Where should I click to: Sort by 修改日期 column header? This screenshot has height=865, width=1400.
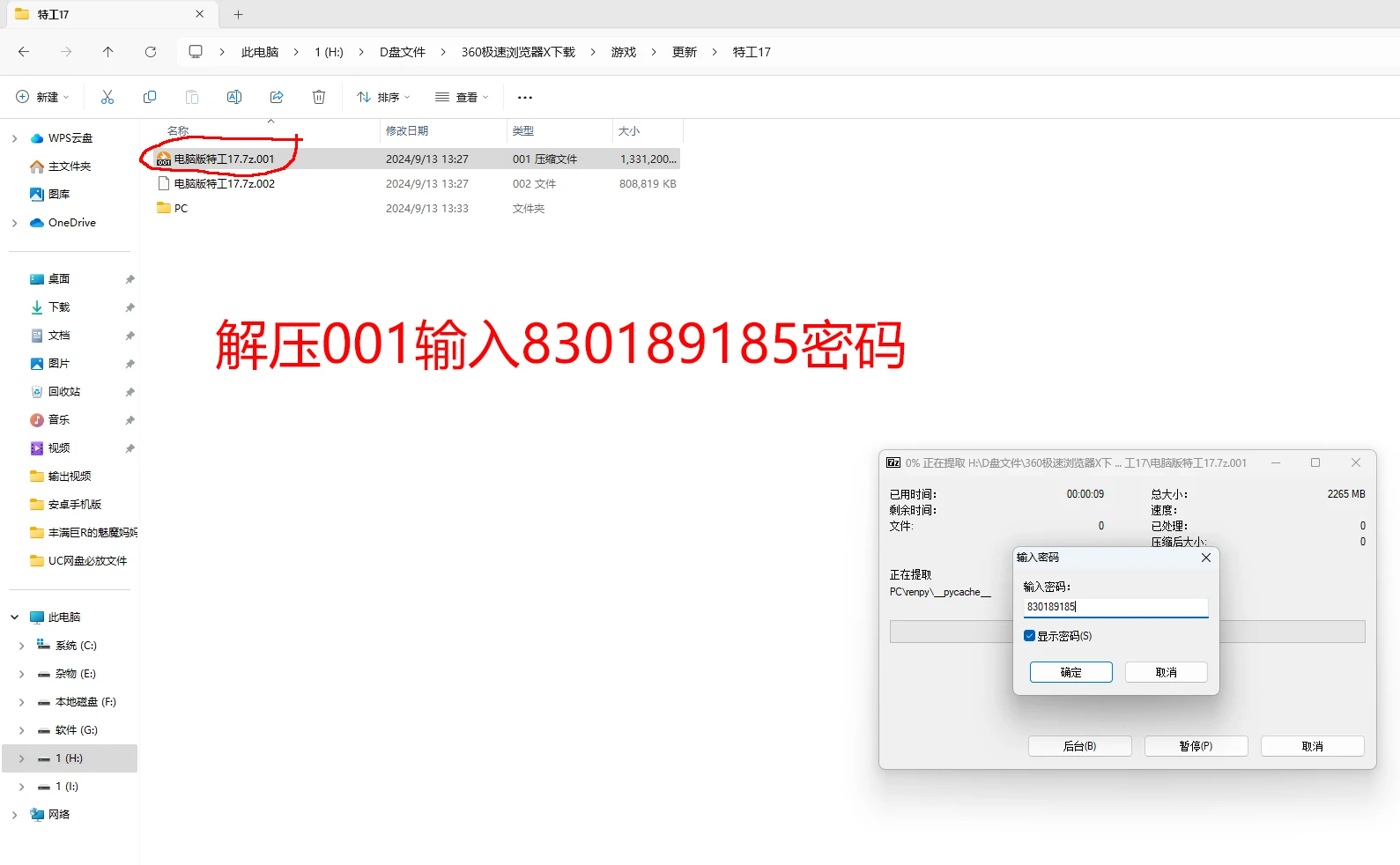click(407, 130)
